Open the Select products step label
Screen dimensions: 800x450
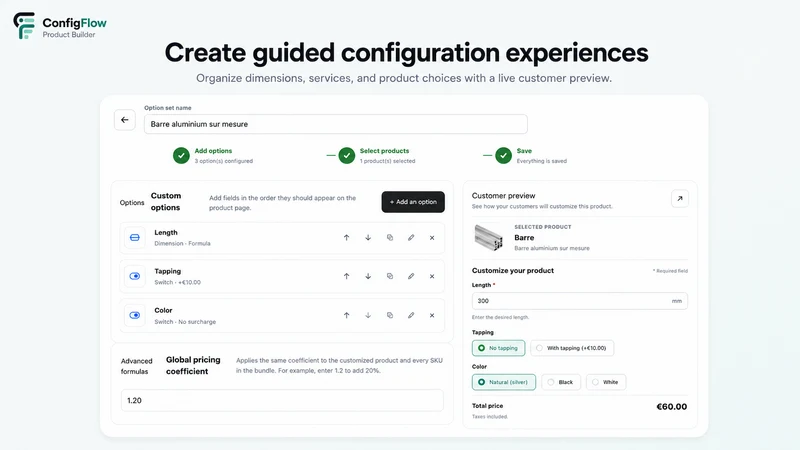point(384,151)
